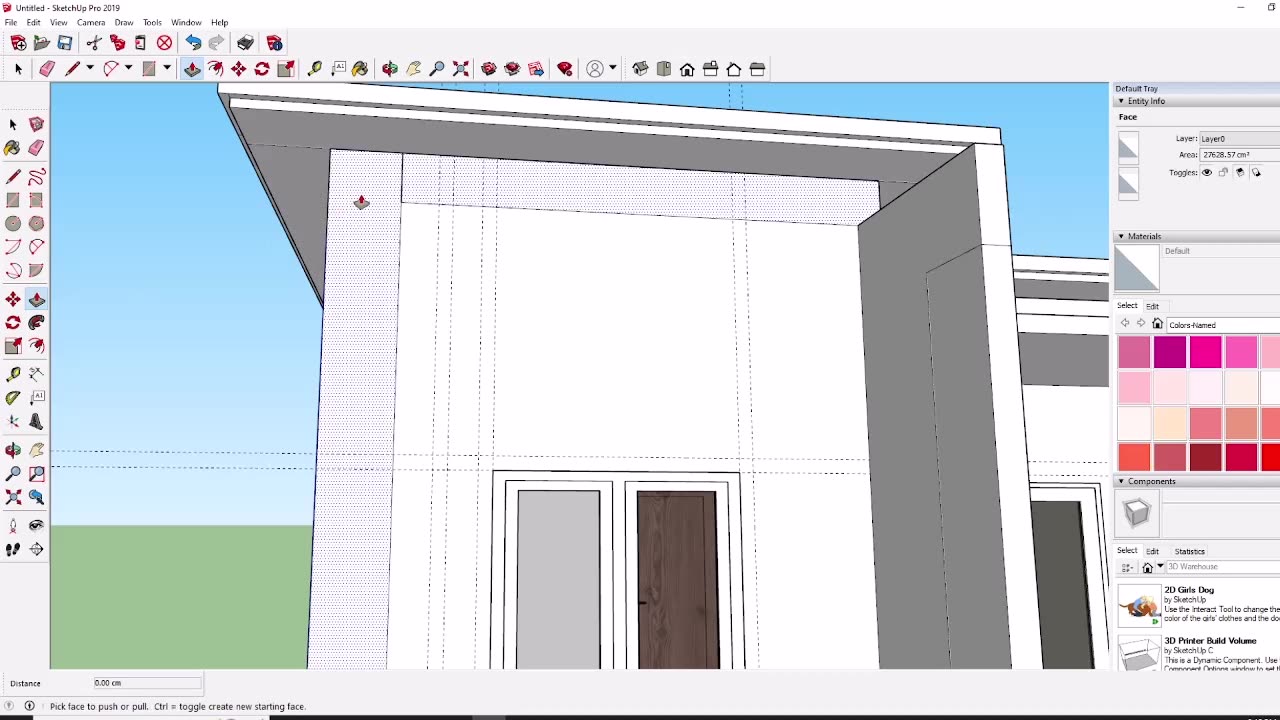Click the Cut scissors icon
The image size is (1280, 720).
[x=94, y=43]
